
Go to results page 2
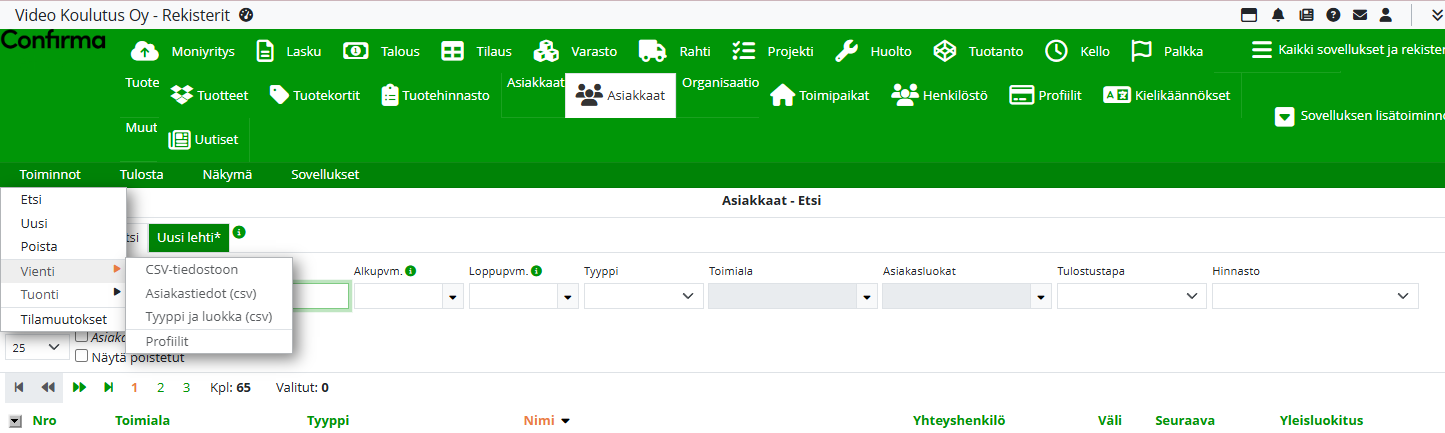[160, 387]
